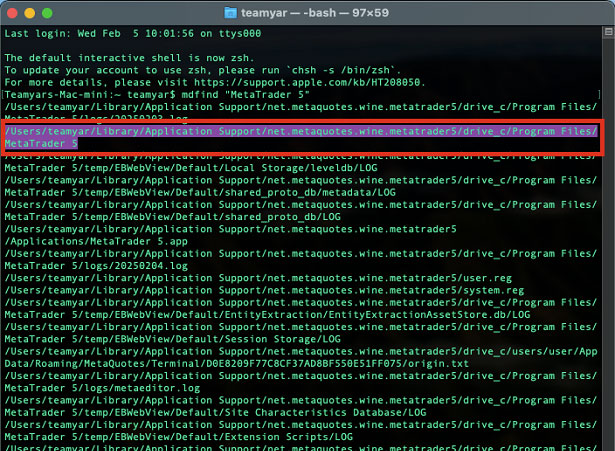Image resolution: width=615 pixels, height=451 pixels.
Task: Click the 'Session Storage/LOG' result line
Action: tap(172, 339)
